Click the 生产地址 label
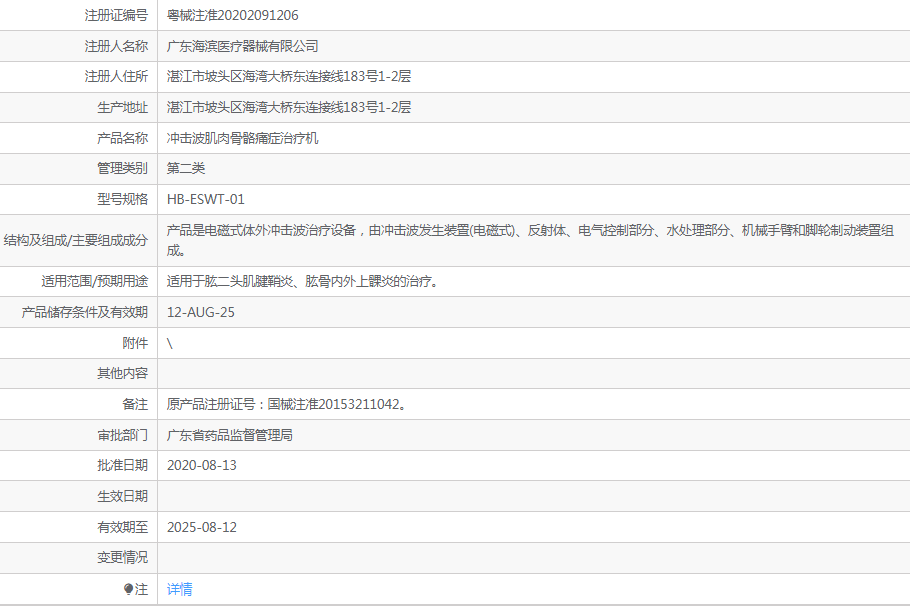The width and height of the screenshot is (910, 608). [x=122, y=107]
